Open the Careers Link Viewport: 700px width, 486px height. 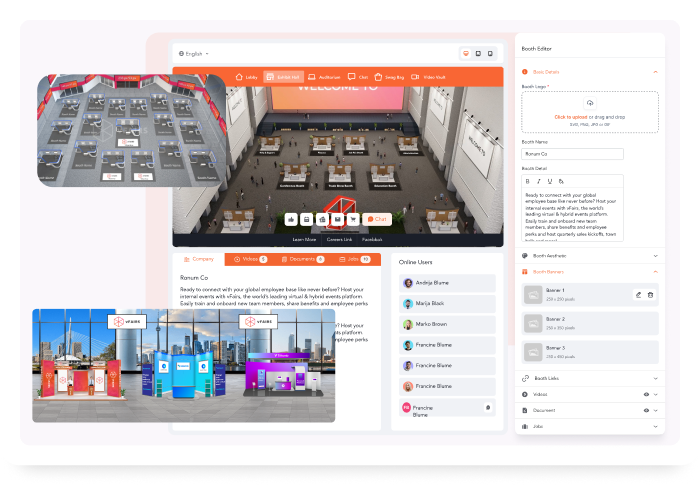(339, 239)
